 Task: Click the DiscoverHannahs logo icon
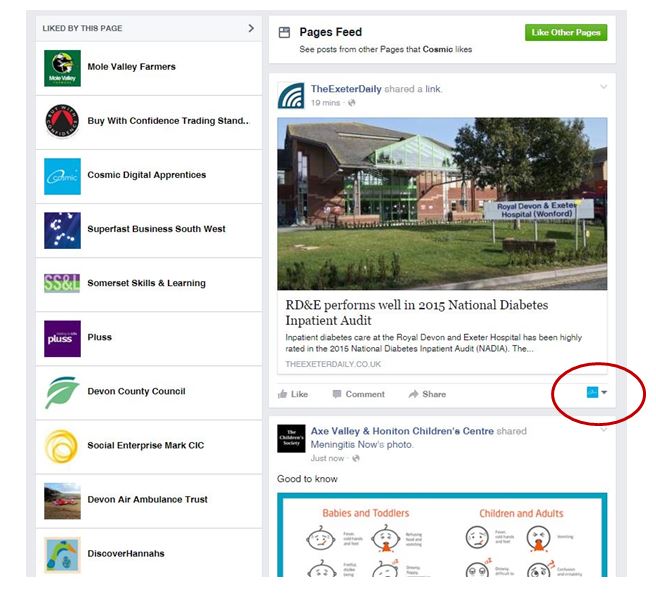62,555
